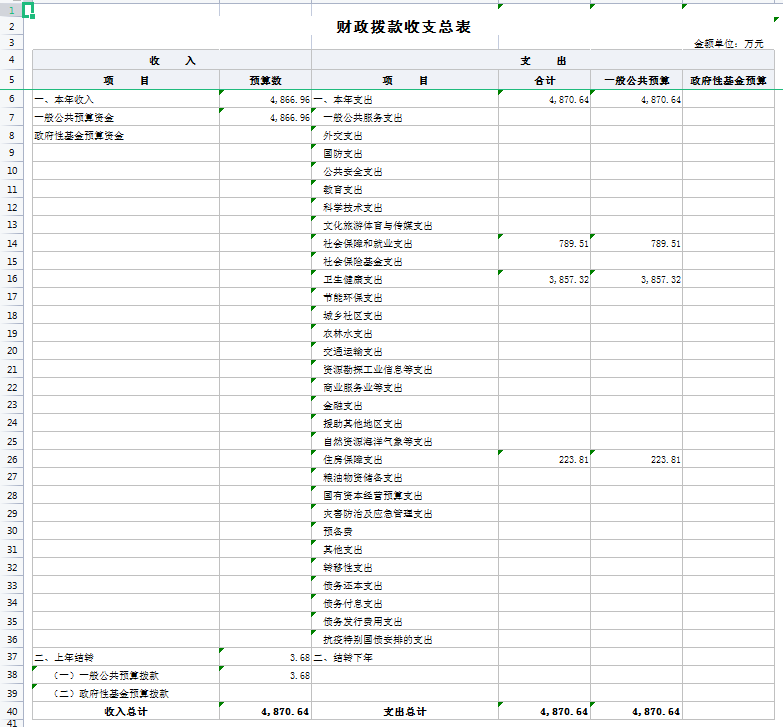Select the 住房保障支出 cell

[x=352, y=459]
